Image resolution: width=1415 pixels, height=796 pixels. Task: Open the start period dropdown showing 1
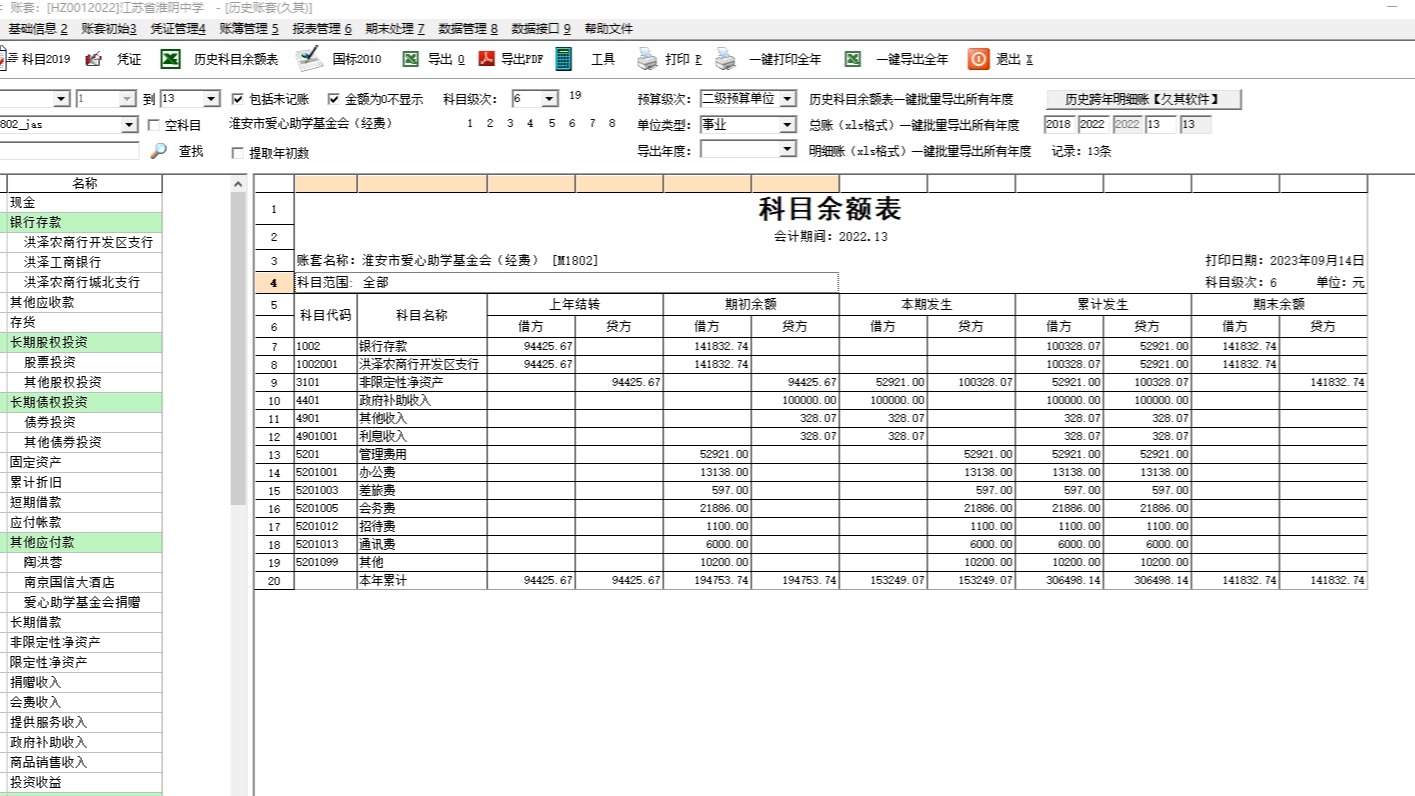pos(127,99)
